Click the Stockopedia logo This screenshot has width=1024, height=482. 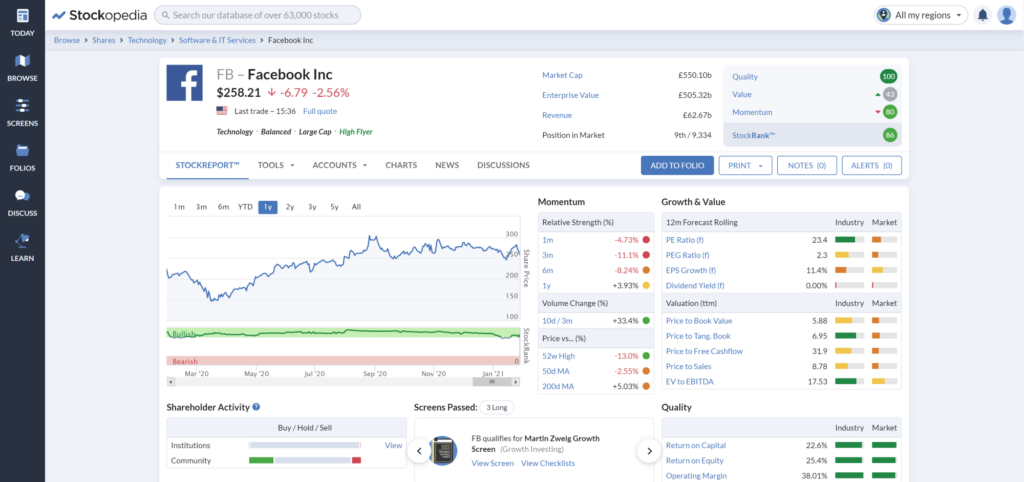pos(99,14)
